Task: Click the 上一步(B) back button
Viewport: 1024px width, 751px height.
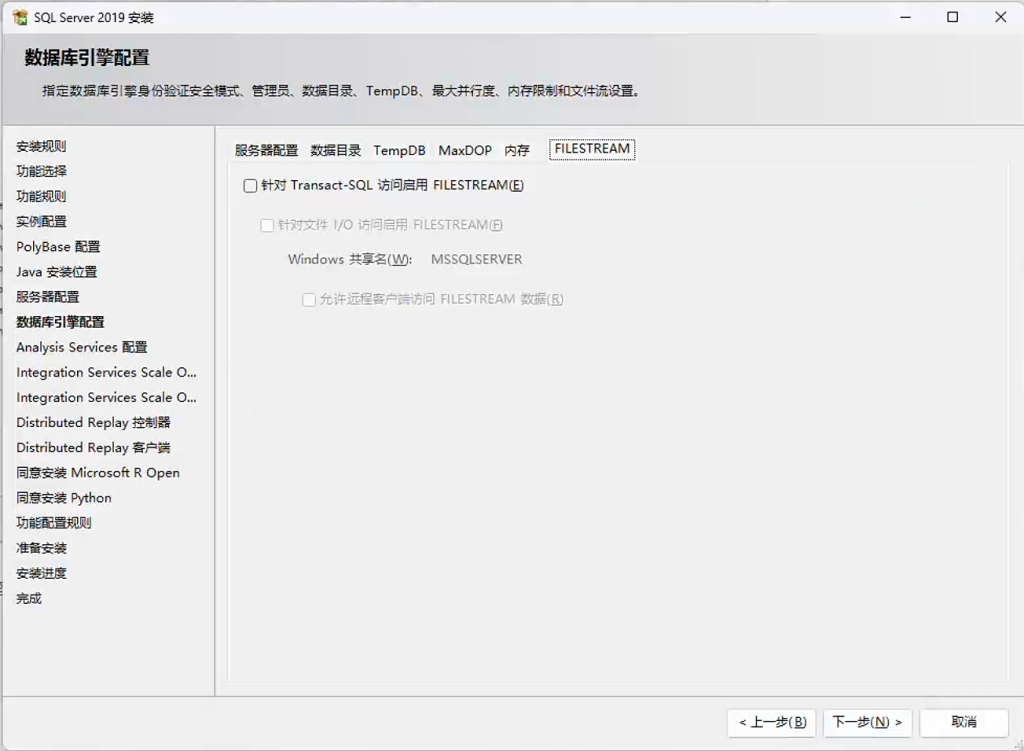Action: (x=771, y=722)
